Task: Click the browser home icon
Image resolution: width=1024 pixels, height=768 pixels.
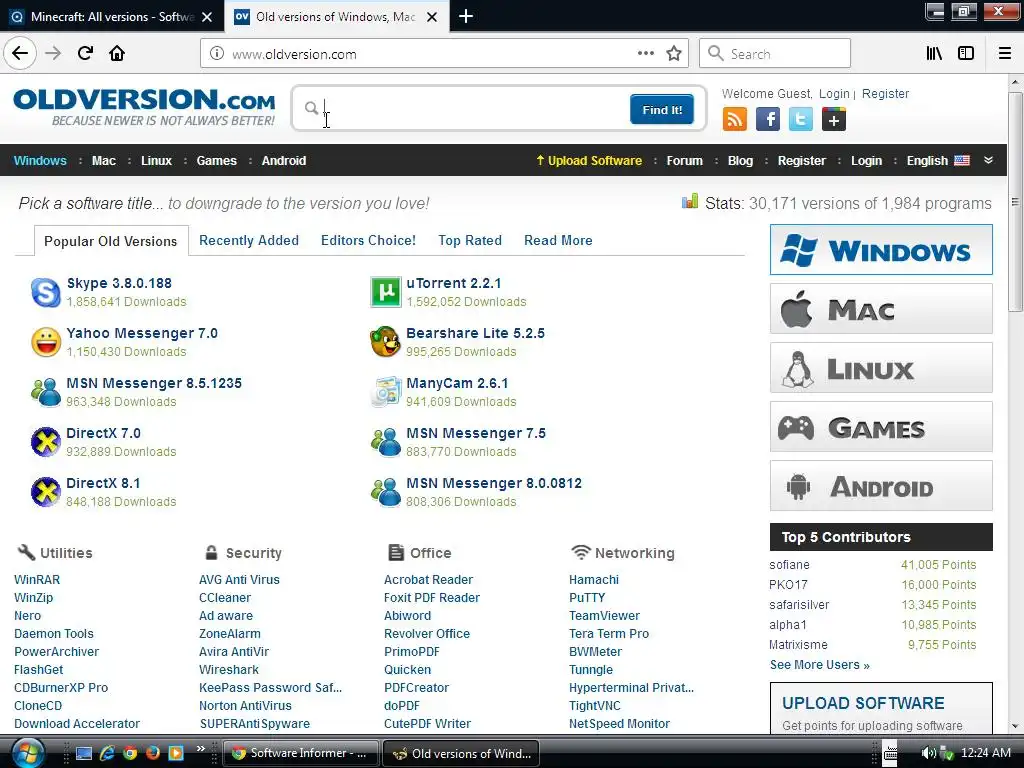Action: (x=117, y=54)
